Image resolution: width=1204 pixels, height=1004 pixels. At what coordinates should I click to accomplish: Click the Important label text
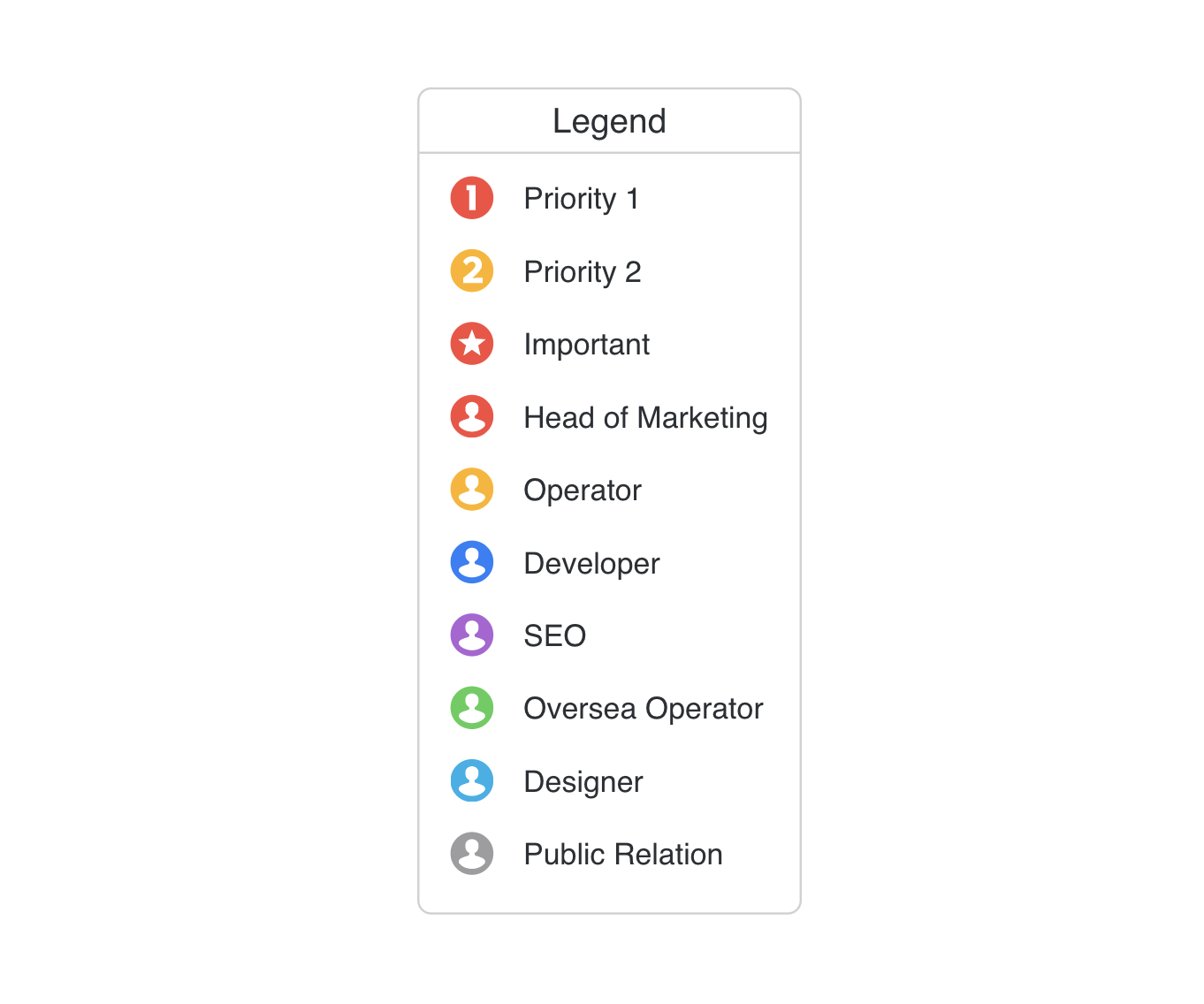(x=587, y=345)
